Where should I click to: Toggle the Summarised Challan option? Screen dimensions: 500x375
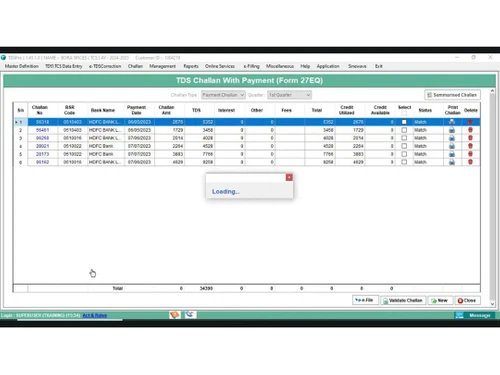pyautogui.click(x=452, y=95)
